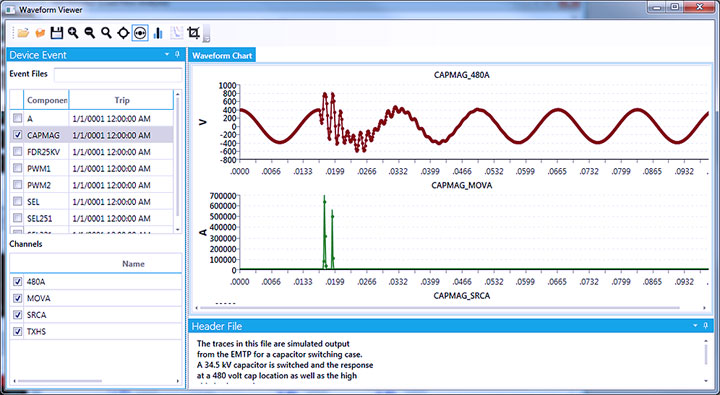Image resolution: width=720 pixels, height=395 pixels.
Task: Click the event list scroll down arrow
Action: click(x=178, y=229)
